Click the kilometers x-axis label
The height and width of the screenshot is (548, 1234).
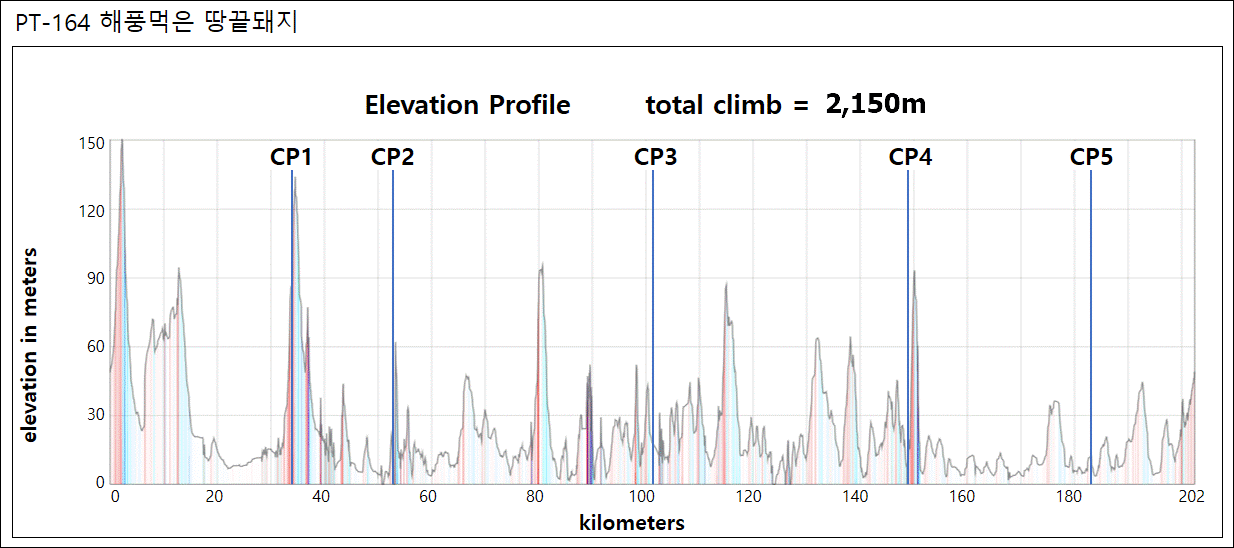click(632, 522)
